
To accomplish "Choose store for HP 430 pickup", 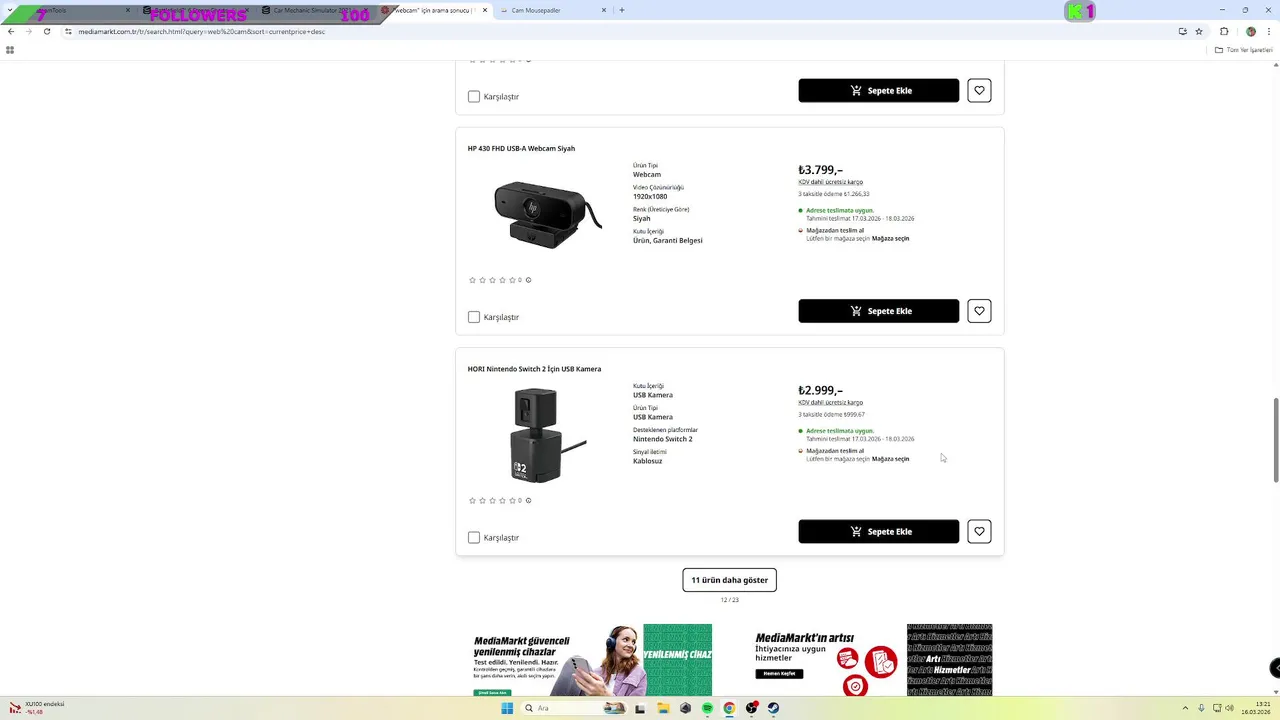I will point(890,239).
